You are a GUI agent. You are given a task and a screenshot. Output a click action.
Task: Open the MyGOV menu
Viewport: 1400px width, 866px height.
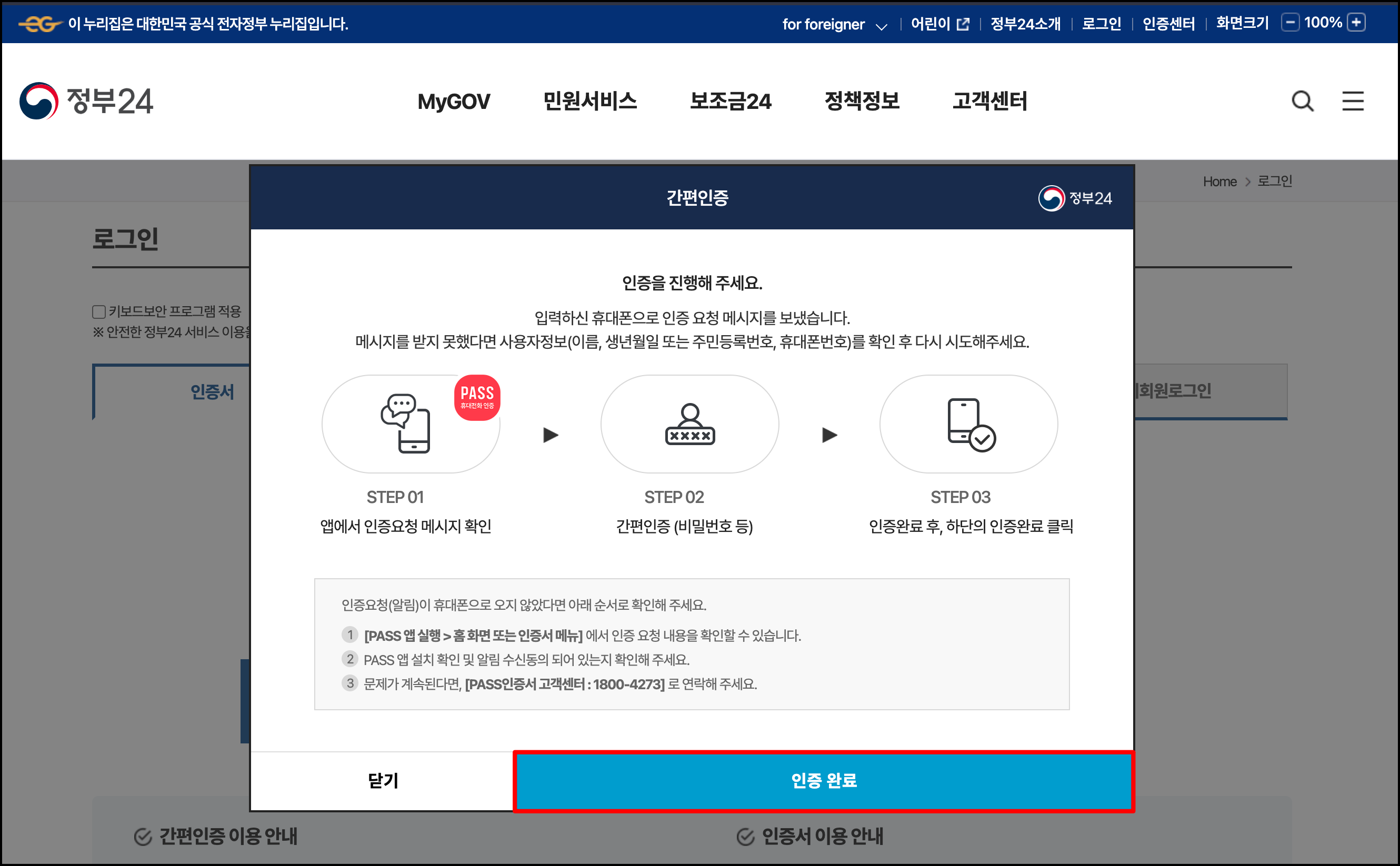454,102
